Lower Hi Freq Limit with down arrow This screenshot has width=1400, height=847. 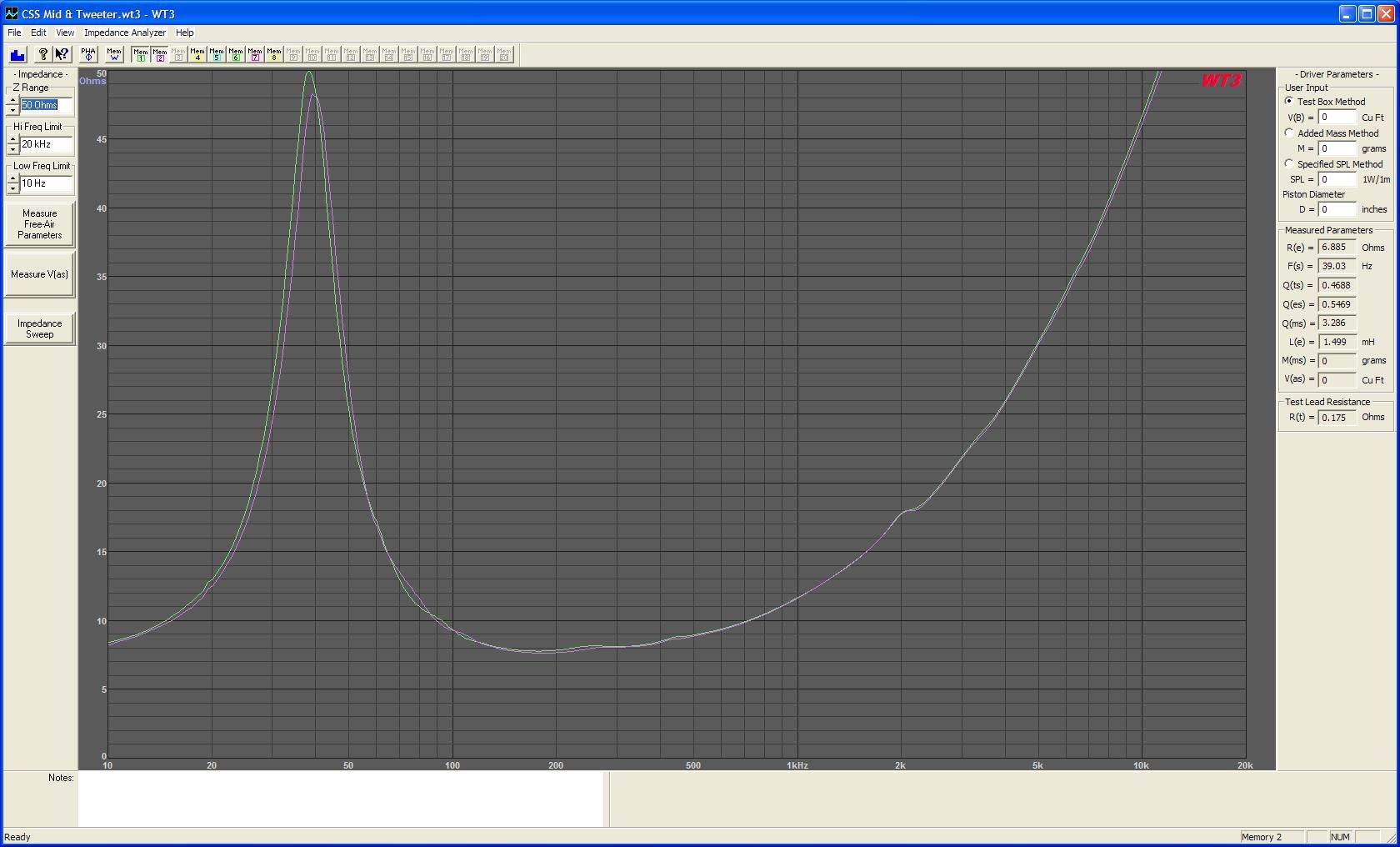pyautogui.click(x=12, y=149)
